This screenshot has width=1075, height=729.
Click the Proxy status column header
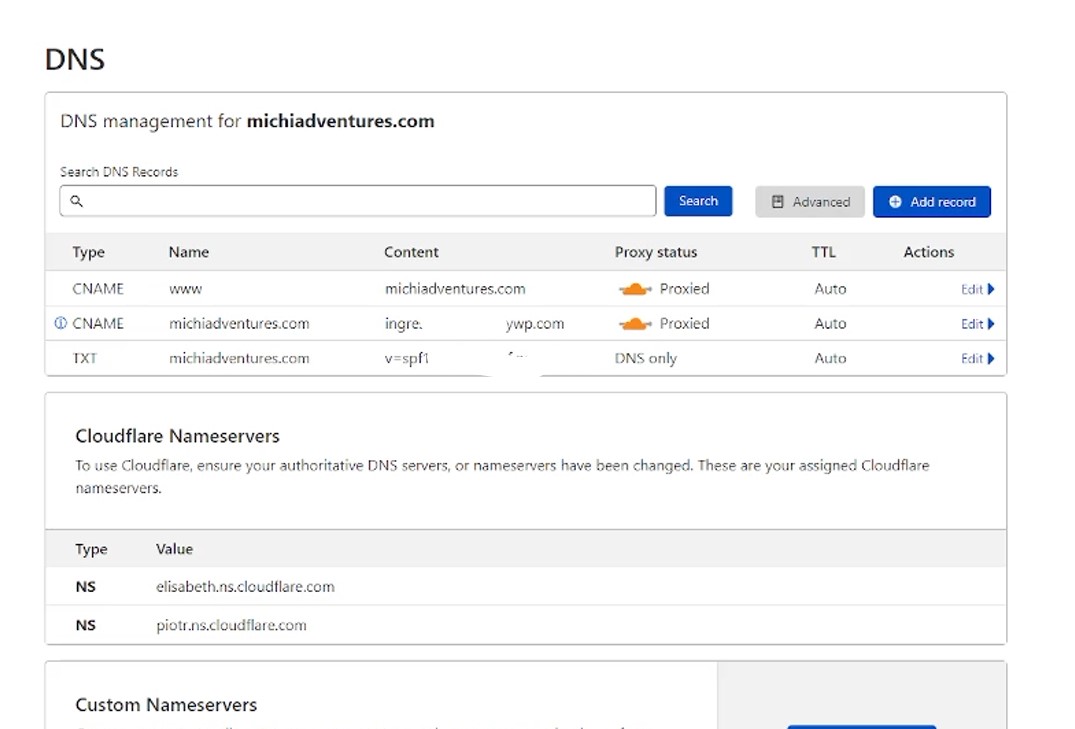click(x=655, y=252)
